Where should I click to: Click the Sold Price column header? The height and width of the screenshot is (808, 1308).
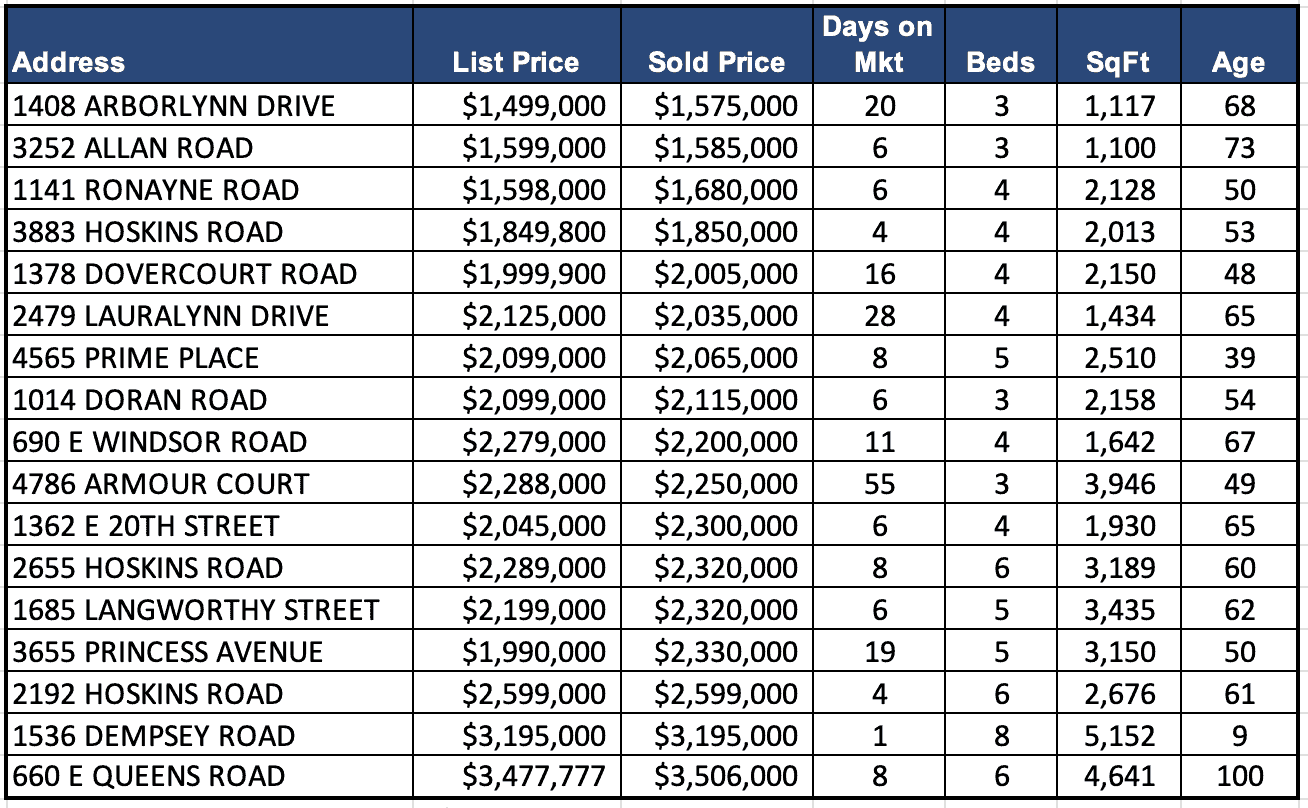pos(716,62)
